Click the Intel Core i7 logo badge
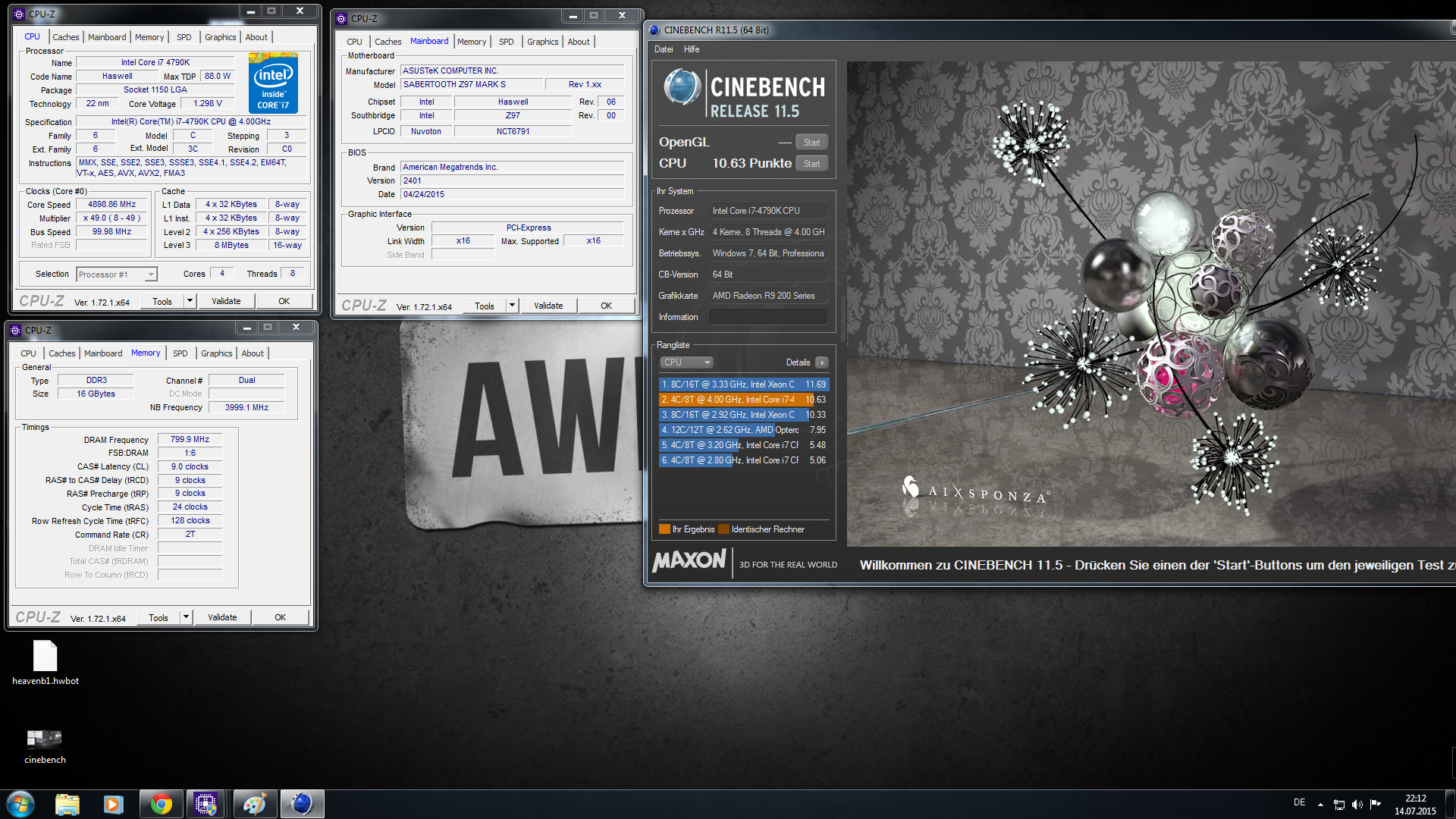 (273, 83)
